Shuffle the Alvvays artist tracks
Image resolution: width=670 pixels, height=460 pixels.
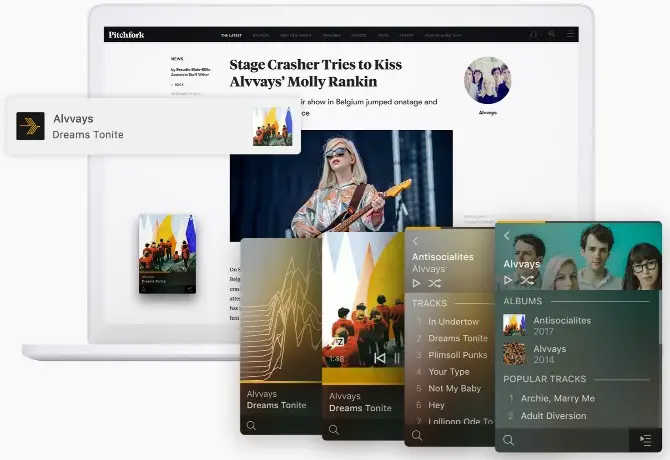527,280
